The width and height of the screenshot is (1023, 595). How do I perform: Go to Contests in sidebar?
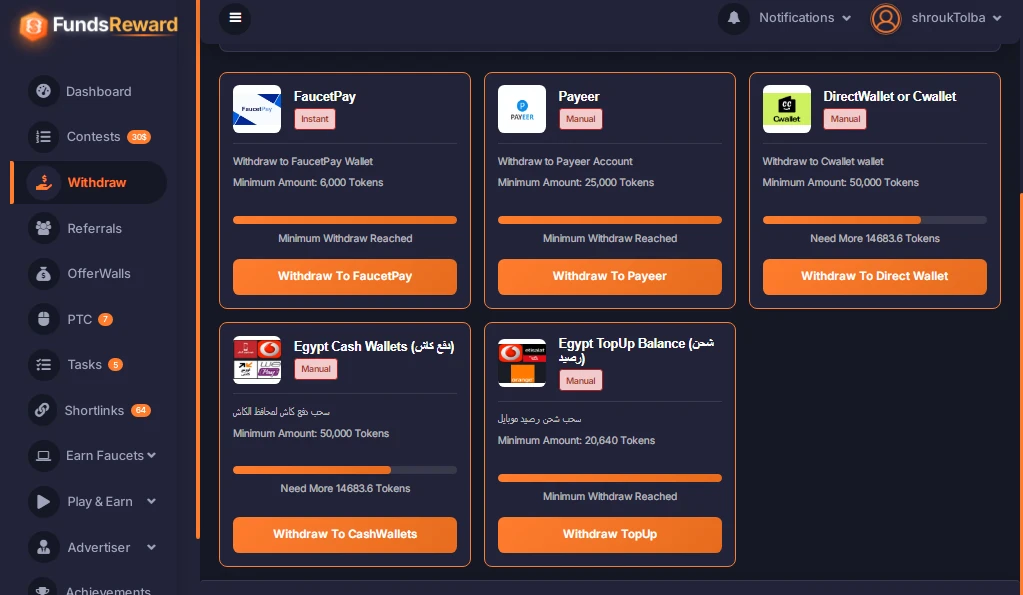[93, 137]
